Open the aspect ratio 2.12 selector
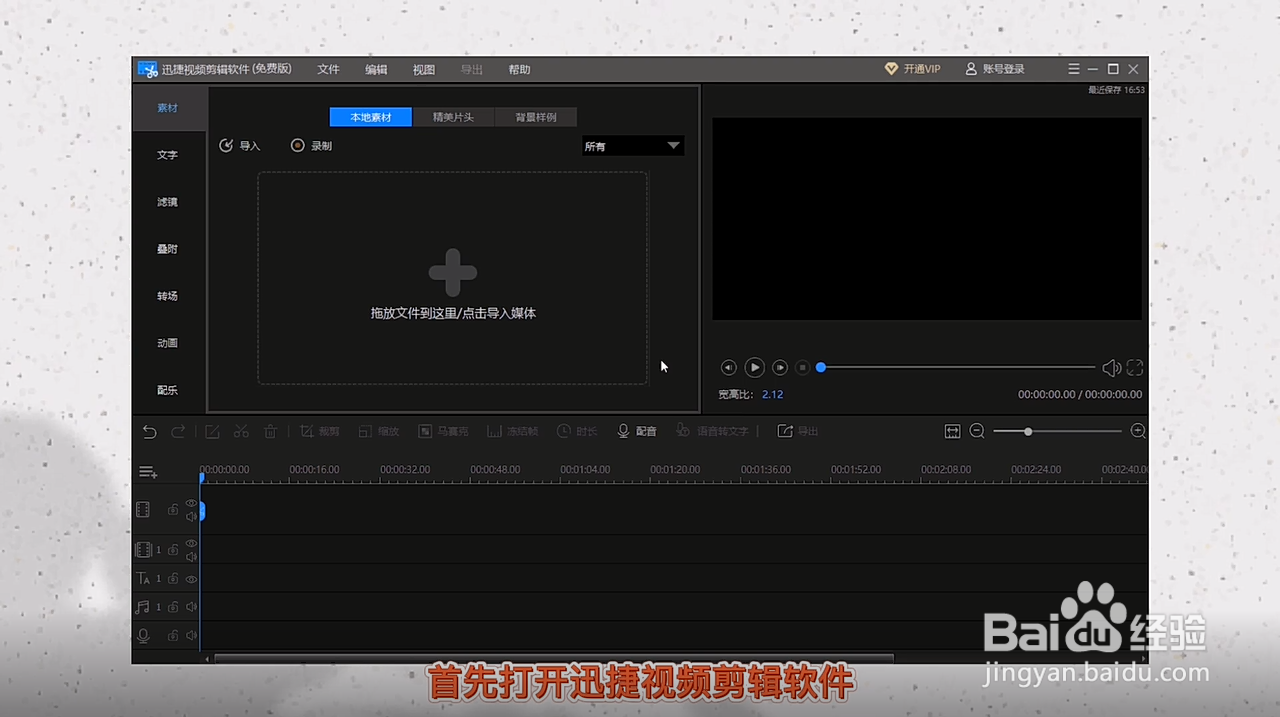The width and height of the screenshot is (1280, 717). 772,394
